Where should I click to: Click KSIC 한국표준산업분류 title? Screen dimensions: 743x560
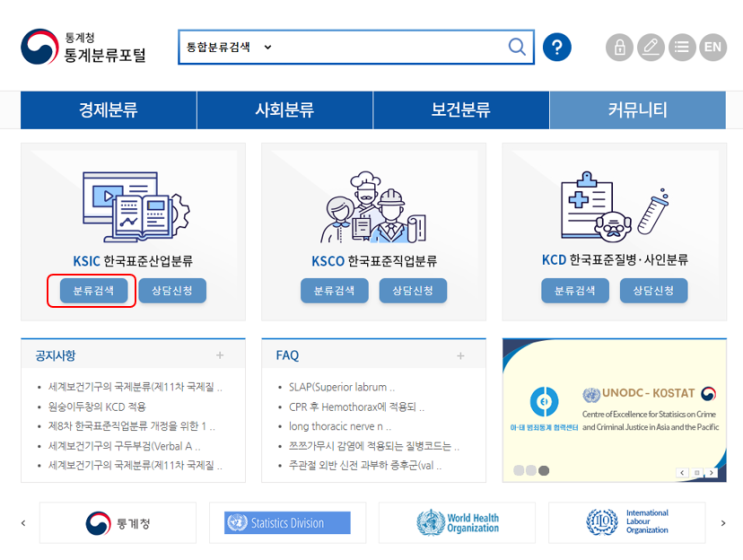click(133, 261)
